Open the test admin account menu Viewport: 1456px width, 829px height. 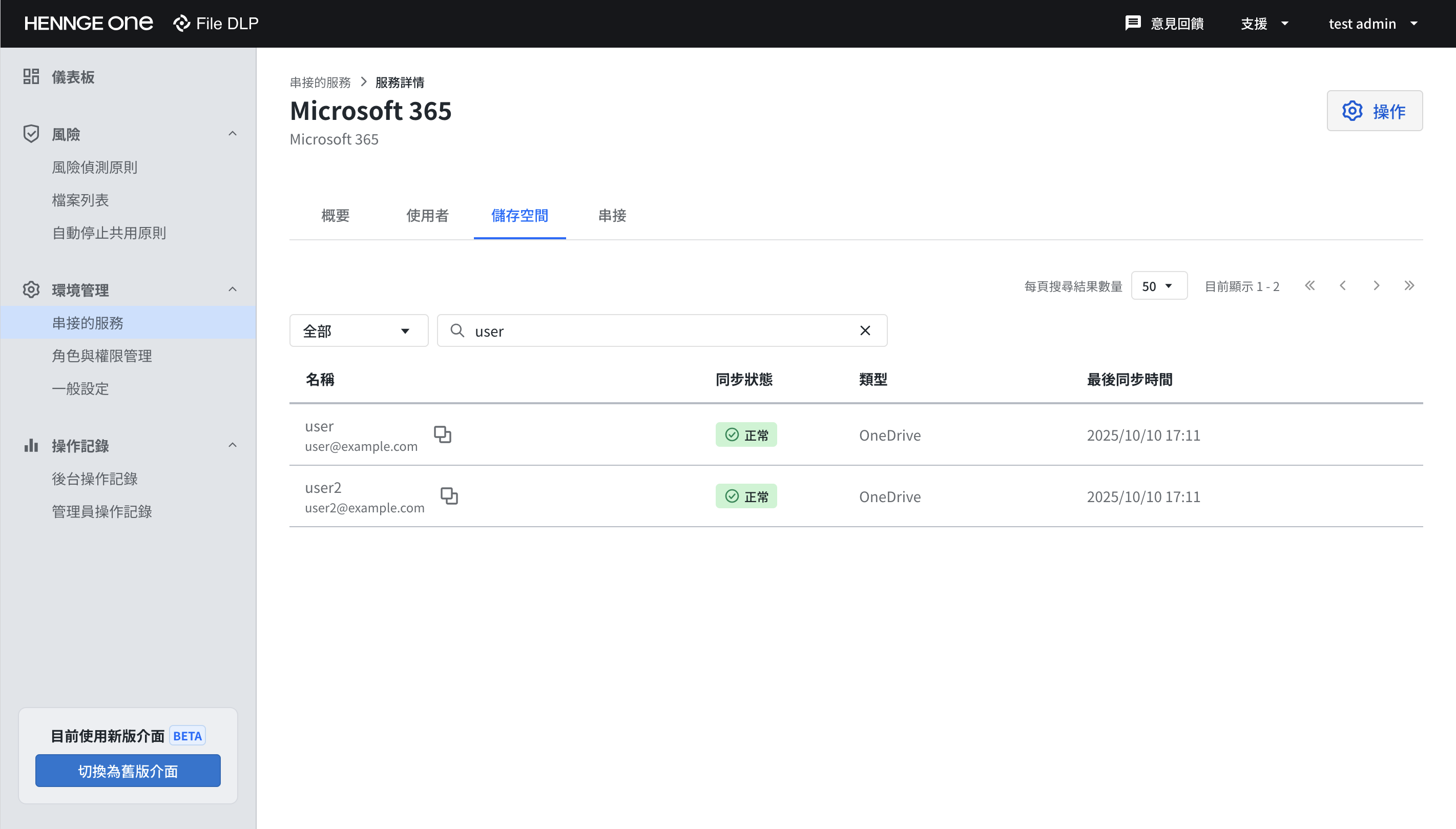coord(1373,24)
